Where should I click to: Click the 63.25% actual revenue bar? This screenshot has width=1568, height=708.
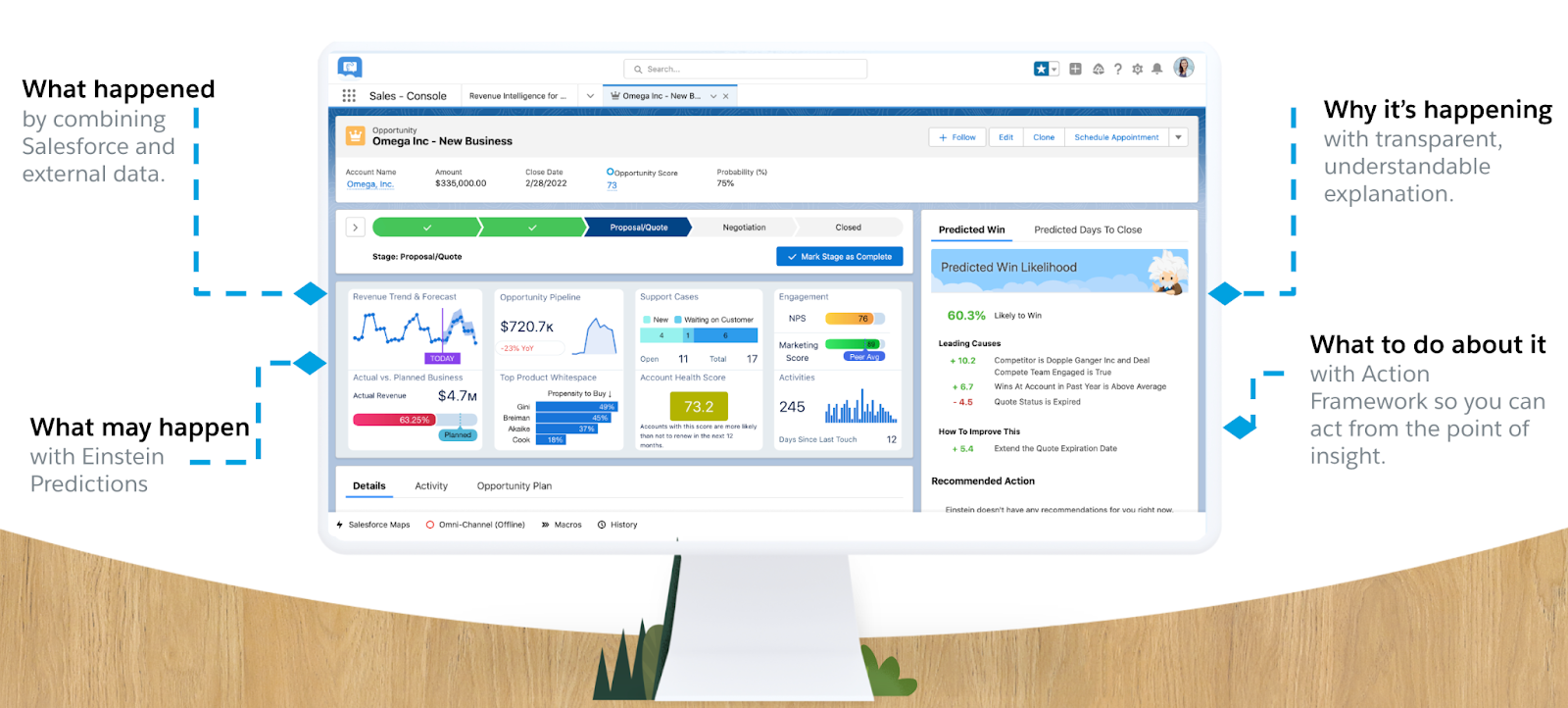coord(396,420)
